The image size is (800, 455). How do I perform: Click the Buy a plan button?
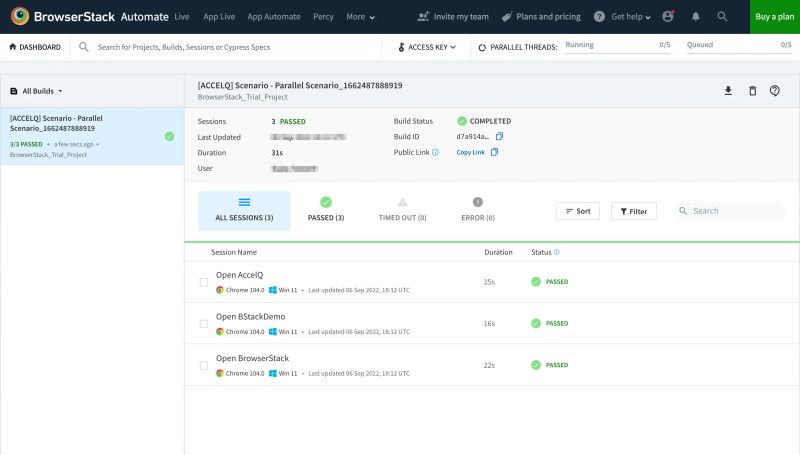774,17
